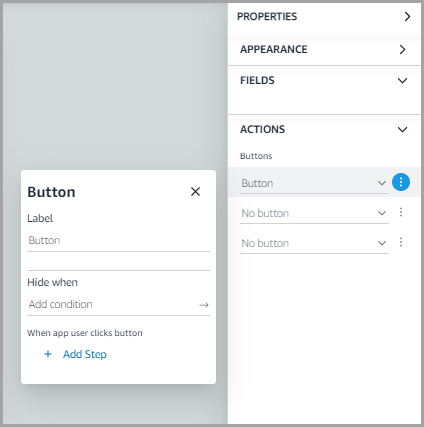Close the Button popup with X
The width and height of the screenshot is (424, 427).
tap(195, 191)
